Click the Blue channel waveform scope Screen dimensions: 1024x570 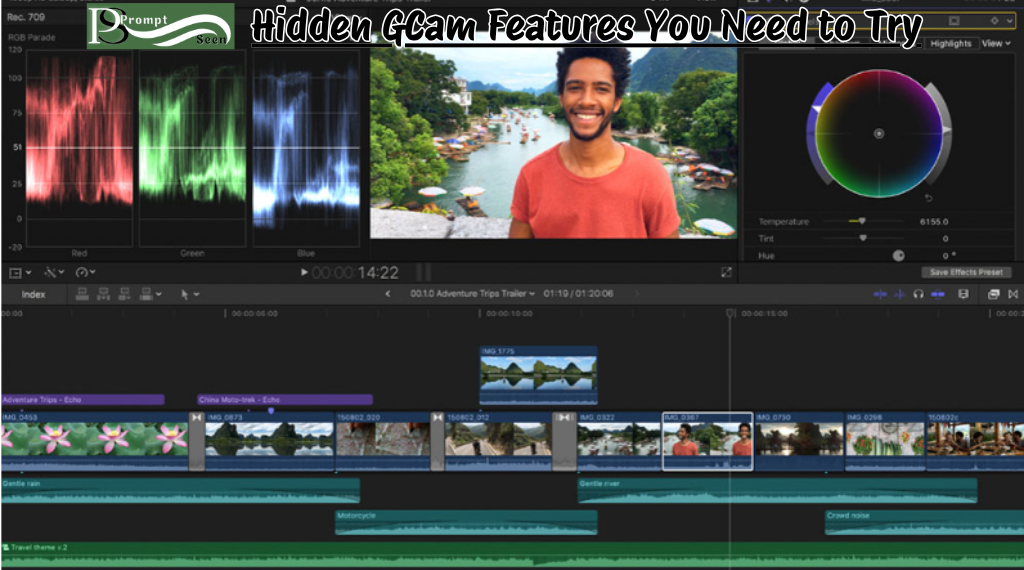[306, 149]
